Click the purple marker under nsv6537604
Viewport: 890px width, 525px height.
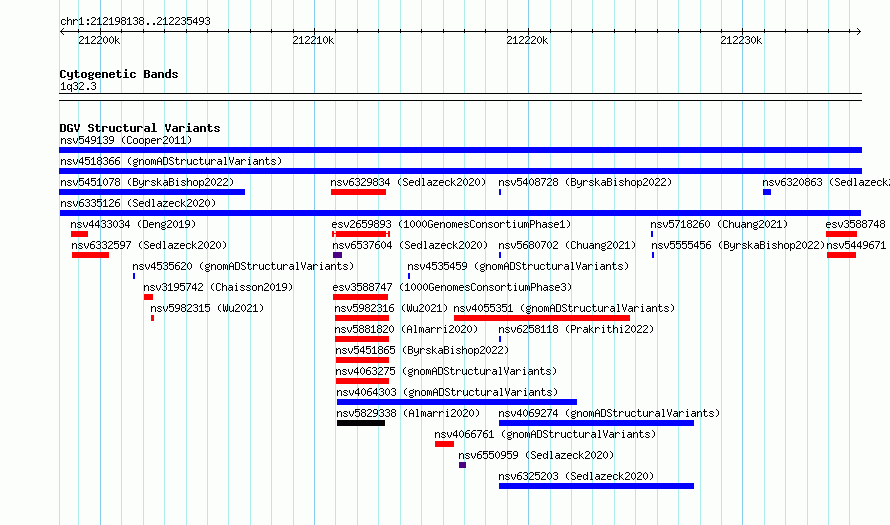click(337, 255)
